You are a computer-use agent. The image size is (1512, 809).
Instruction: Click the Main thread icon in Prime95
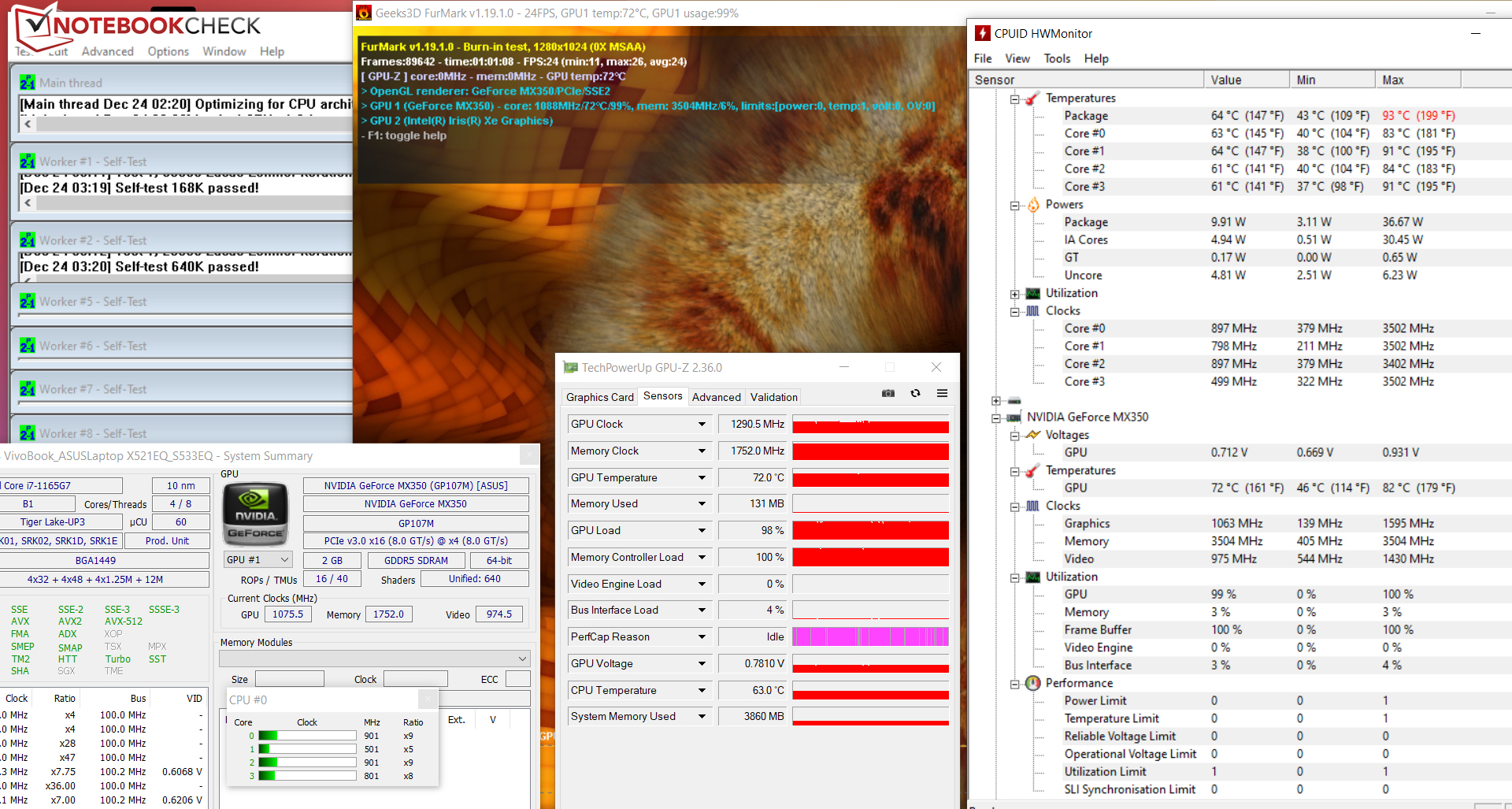pyautogui.click(x=28, y=83)
